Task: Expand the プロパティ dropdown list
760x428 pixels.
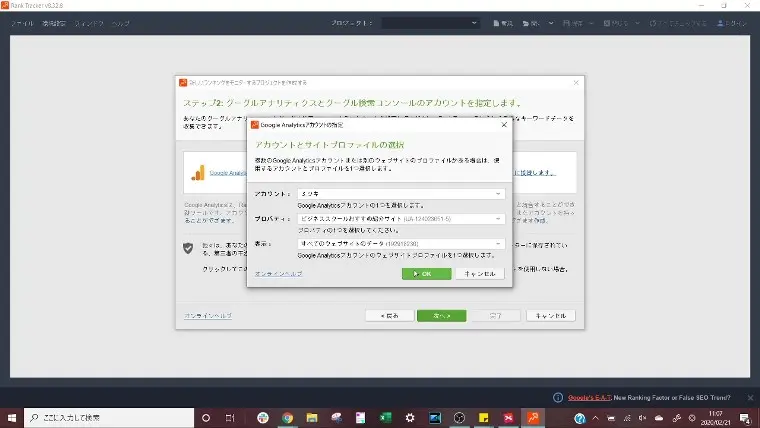Action: (400, 218)
